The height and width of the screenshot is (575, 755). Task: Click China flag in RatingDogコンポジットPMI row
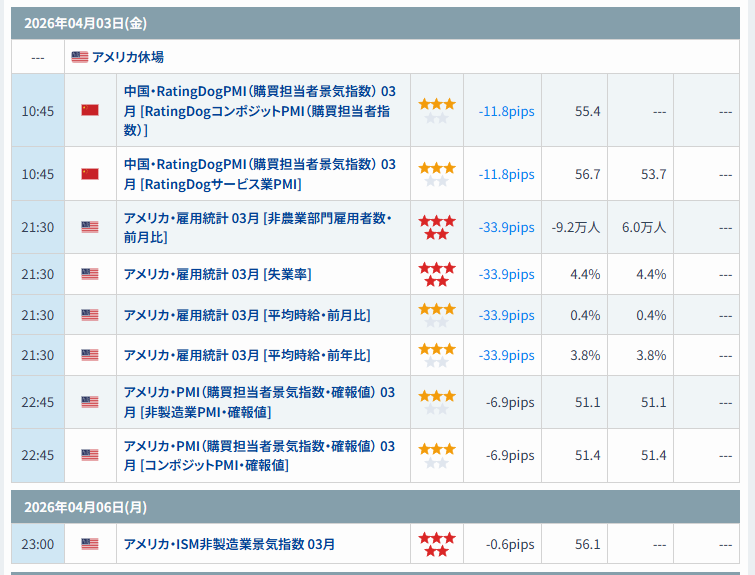[x=90, y=110]
